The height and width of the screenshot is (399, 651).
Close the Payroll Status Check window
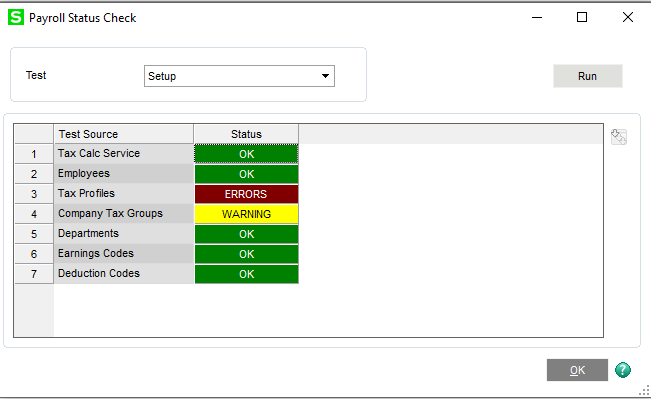[628, 17]
